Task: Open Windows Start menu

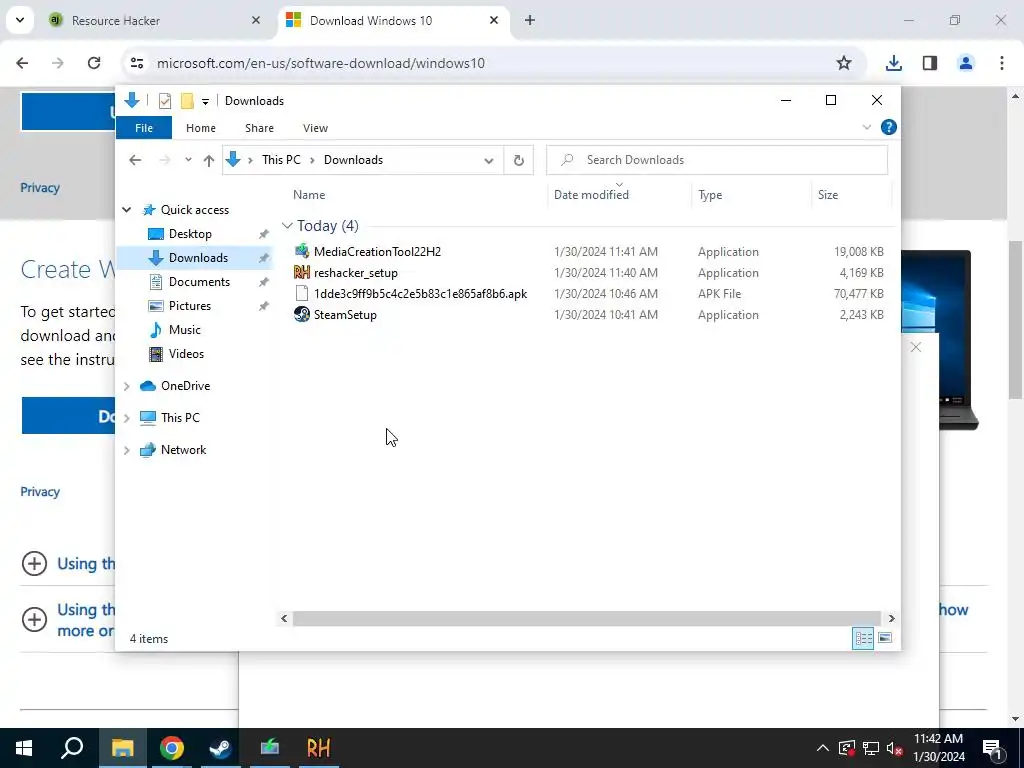Action: tap(24, 748)
